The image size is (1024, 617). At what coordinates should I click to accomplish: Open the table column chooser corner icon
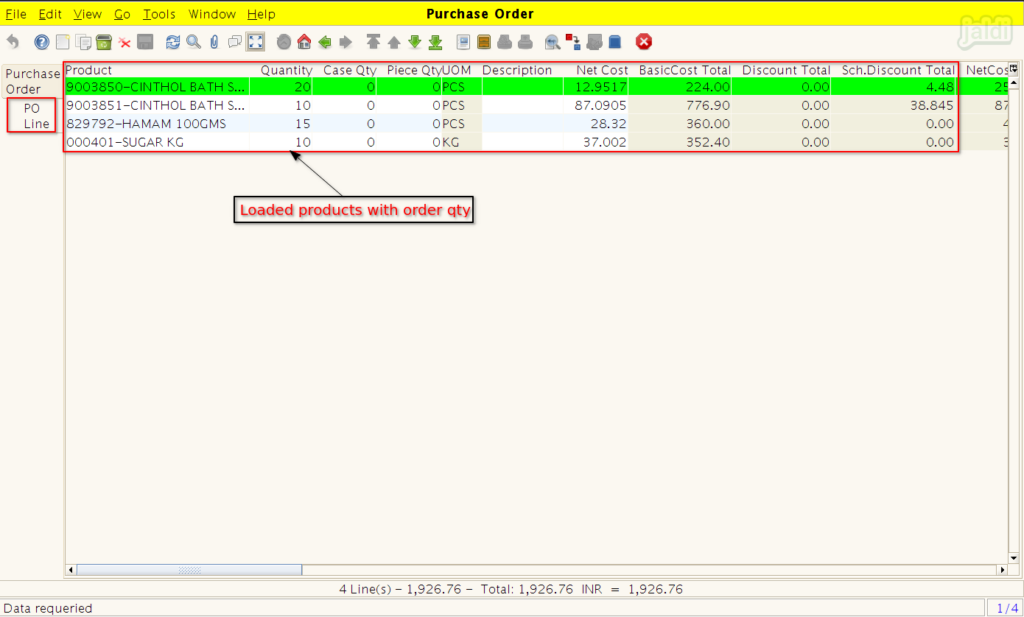pyautogui.click(x=1014, y=69)
